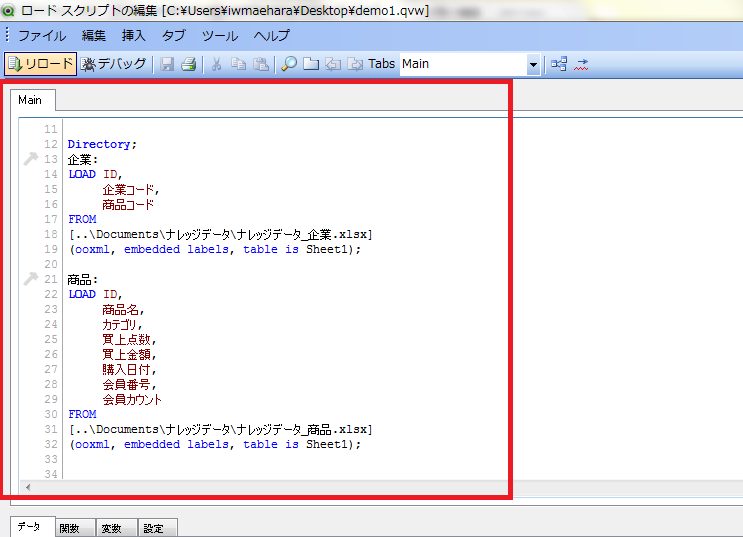Click the horizontal scrollbar left arrow
The height and width of the screenshot is (537, 743).
[28, 487]
